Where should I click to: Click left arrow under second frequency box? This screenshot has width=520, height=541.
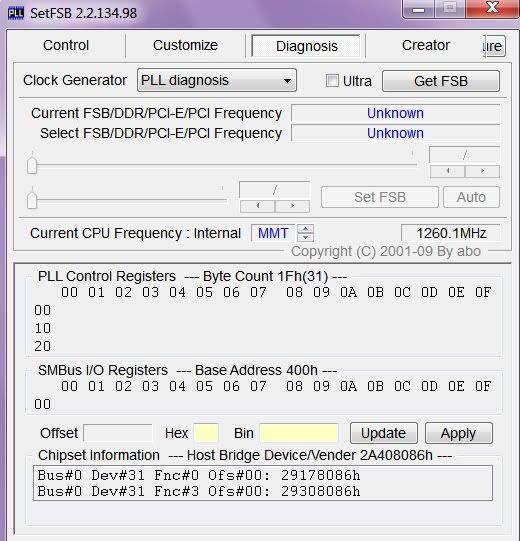coord(257,206)
